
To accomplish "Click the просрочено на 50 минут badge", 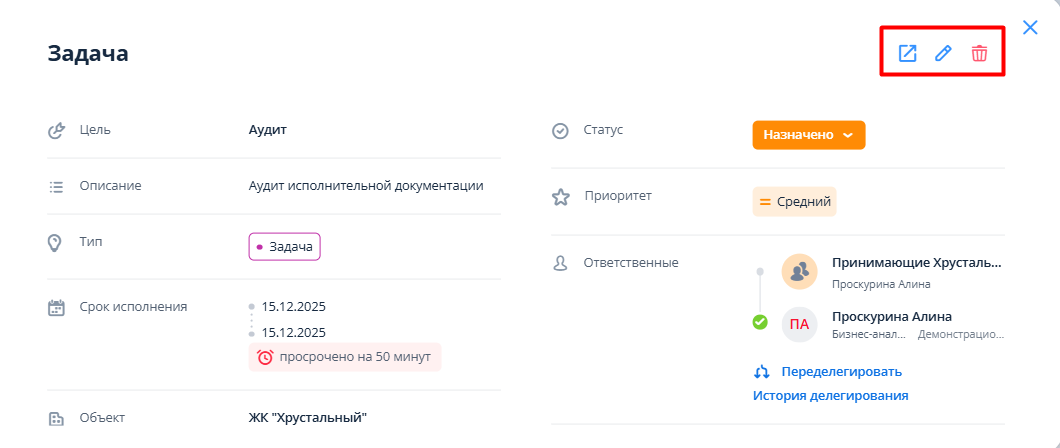I will pyautogui.click(x=345, y=357).
